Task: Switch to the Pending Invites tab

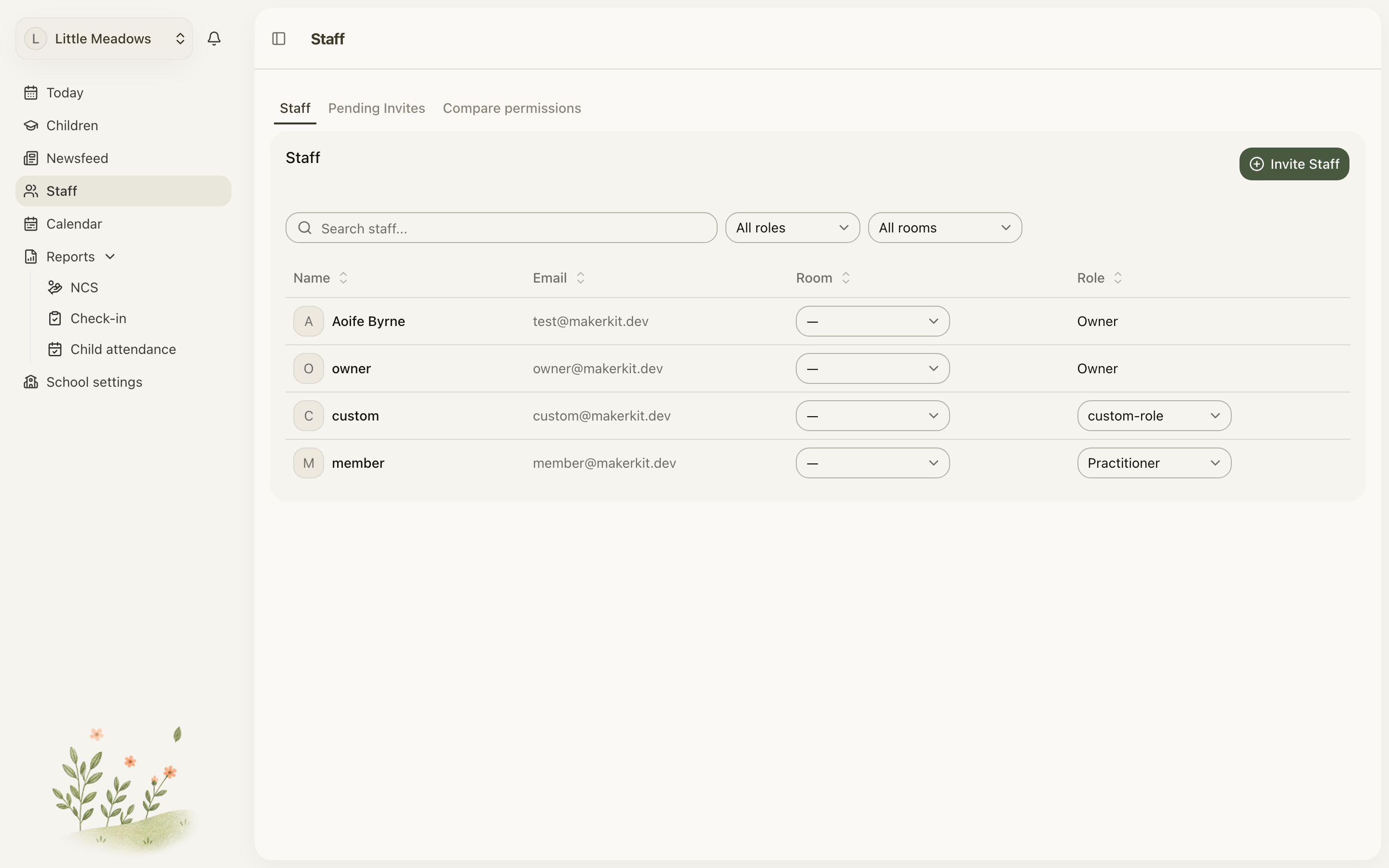Action: 377,108
